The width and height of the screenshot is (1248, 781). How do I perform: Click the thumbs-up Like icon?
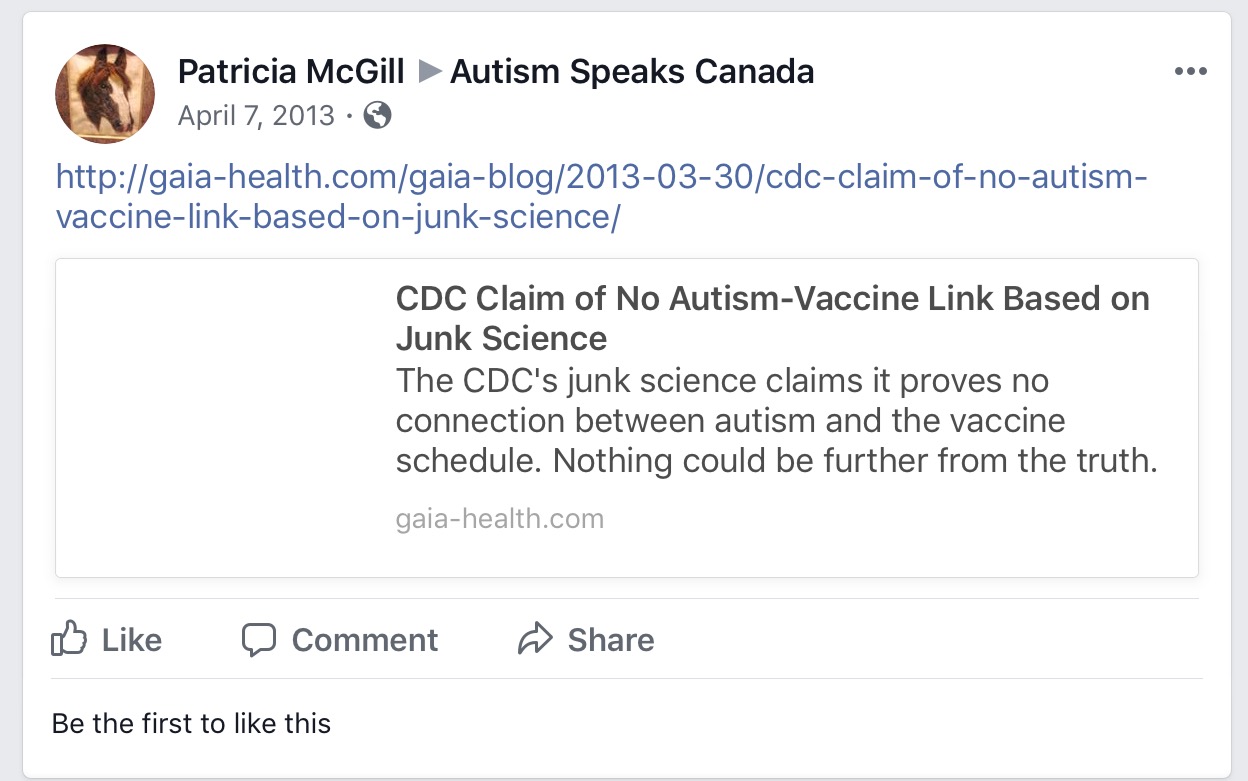tap(69, 639)
